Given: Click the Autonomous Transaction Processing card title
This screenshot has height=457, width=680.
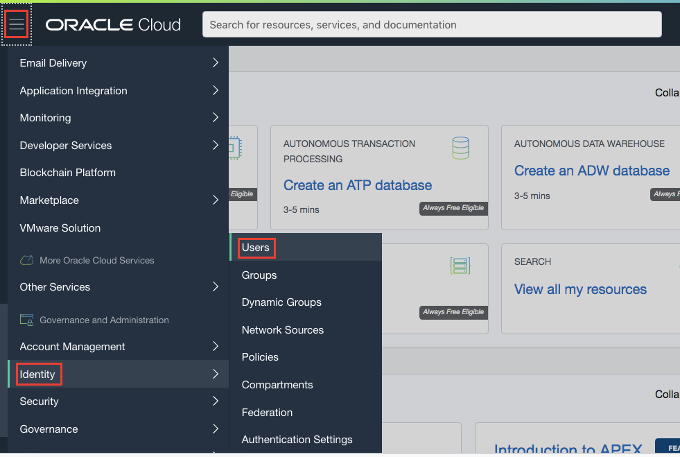Looking at the screenshot, I should tap(350, 151).
